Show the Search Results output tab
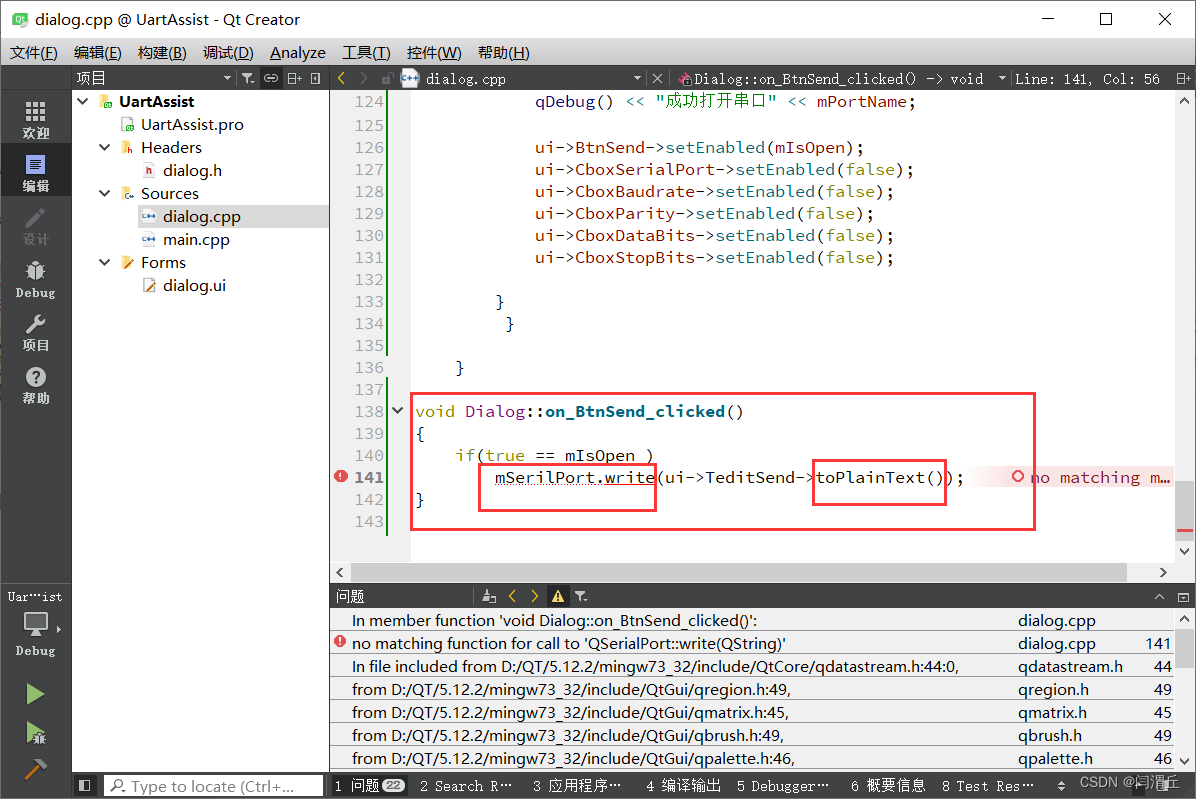Image resolution: width=1196 pixels, height=799 pixels. click(466, 785)
